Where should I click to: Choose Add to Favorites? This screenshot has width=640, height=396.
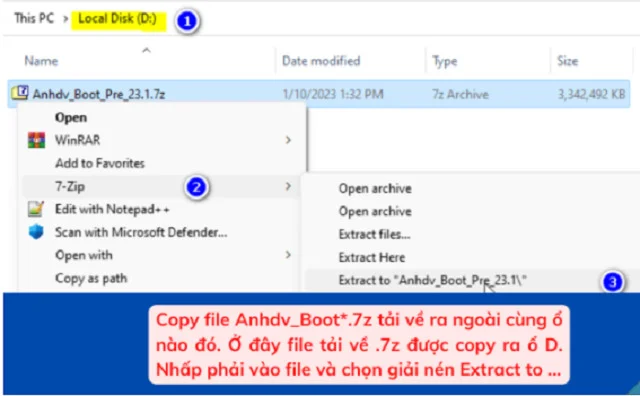tap(100, 163)
